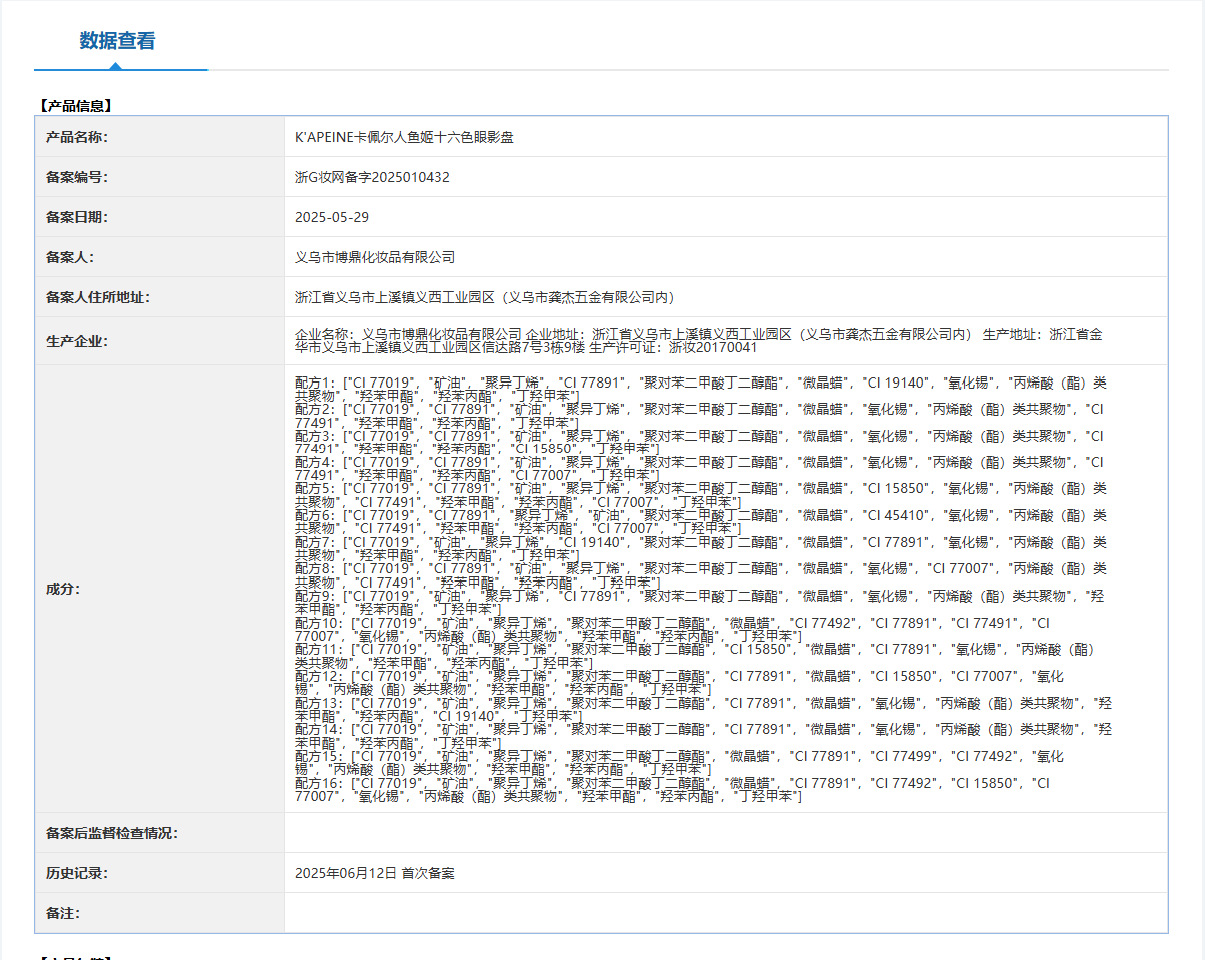This screenshot has height=960, width=1205.
Task: Select the 配方10 ingredient line
Action: tap(673, 629)
